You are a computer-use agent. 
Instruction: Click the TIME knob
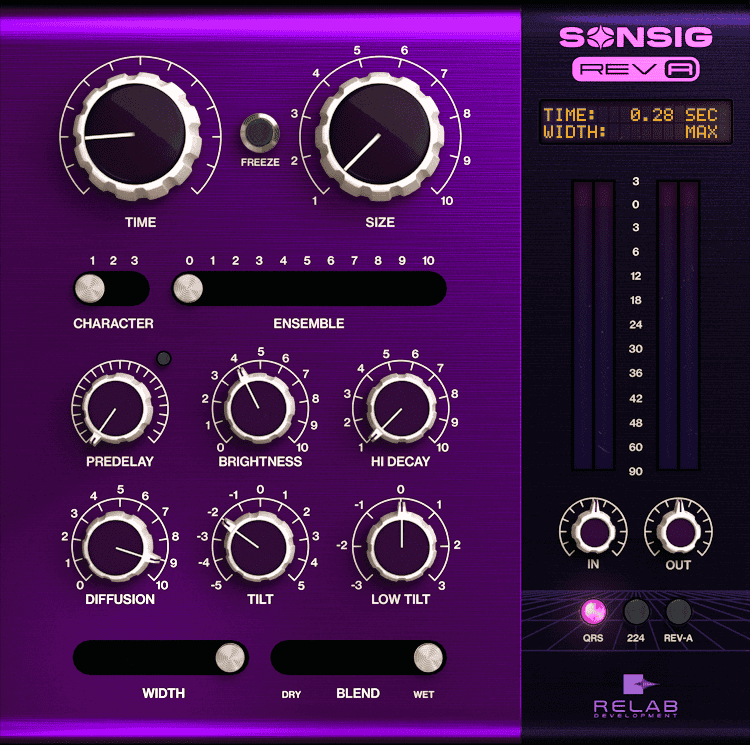138,135
